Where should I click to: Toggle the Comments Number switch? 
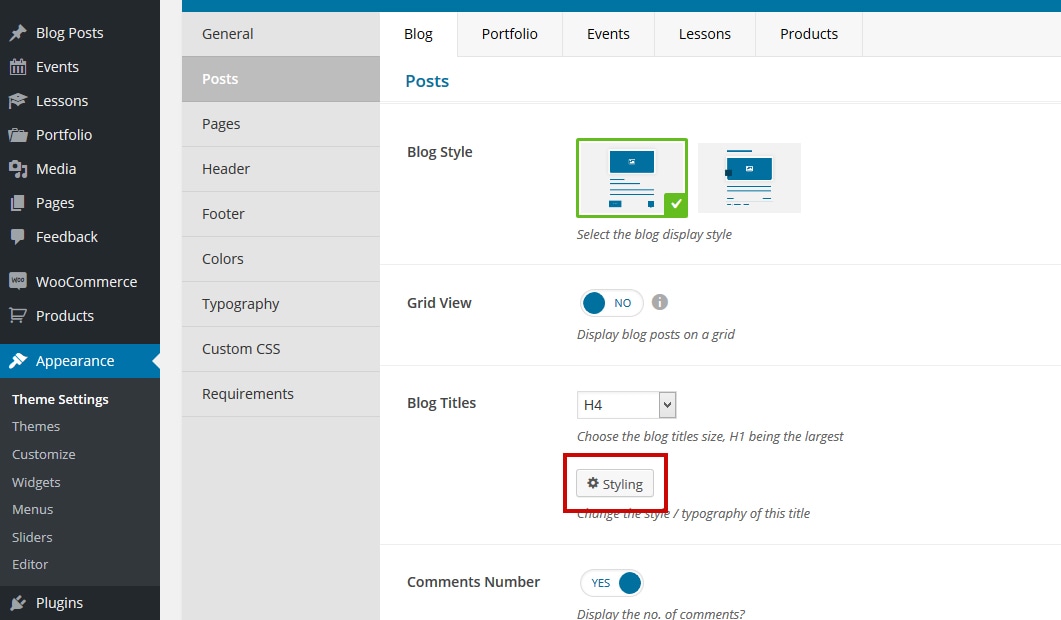(x=611, y=583)
